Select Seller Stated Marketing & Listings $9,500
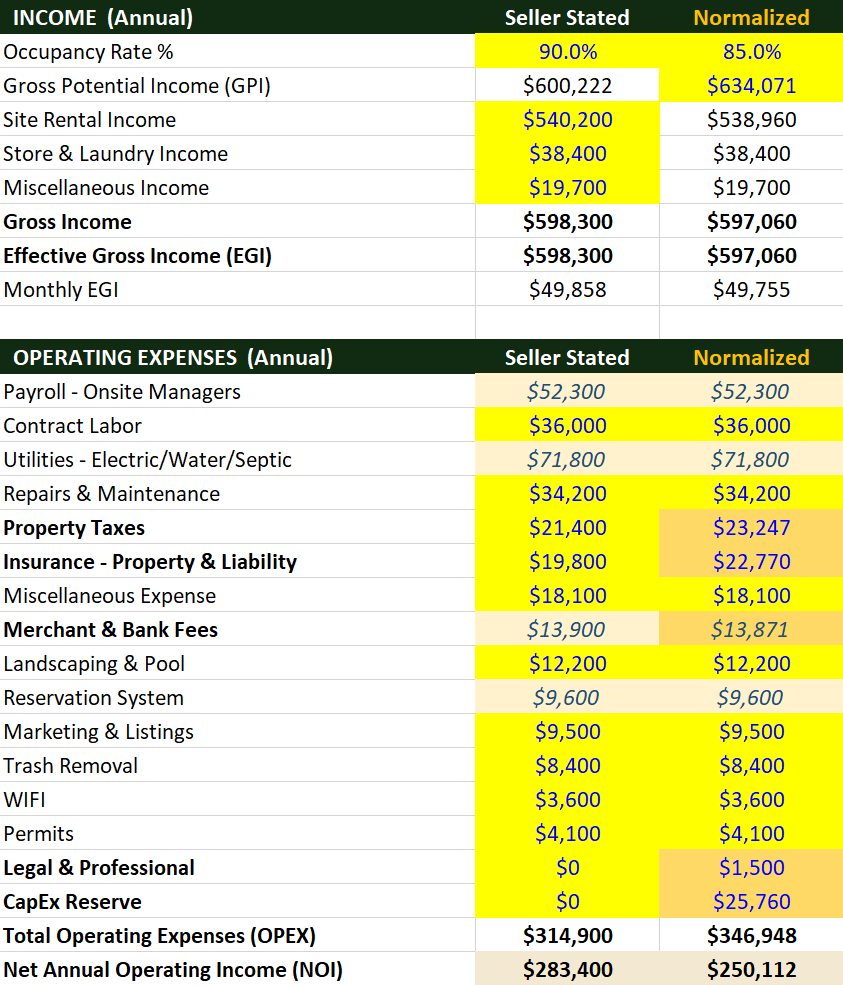 (x=567, y=731)
